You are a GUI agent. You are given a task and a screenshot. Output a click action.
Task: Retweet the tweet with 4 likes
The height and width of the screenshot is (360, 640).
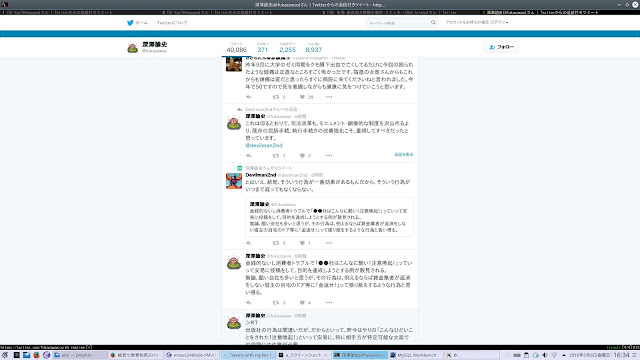point(276,302)
